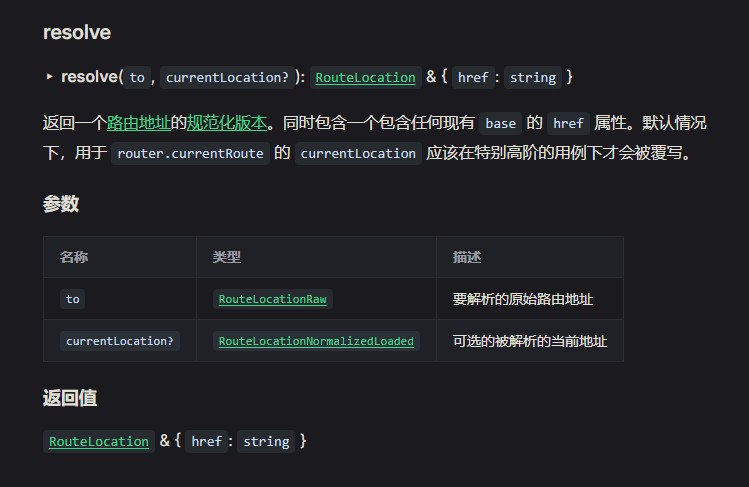The width and height of the screenshot is (749, 487).
Task: Select the "to" cell in parameters table
Action: (x=73, y=299)
